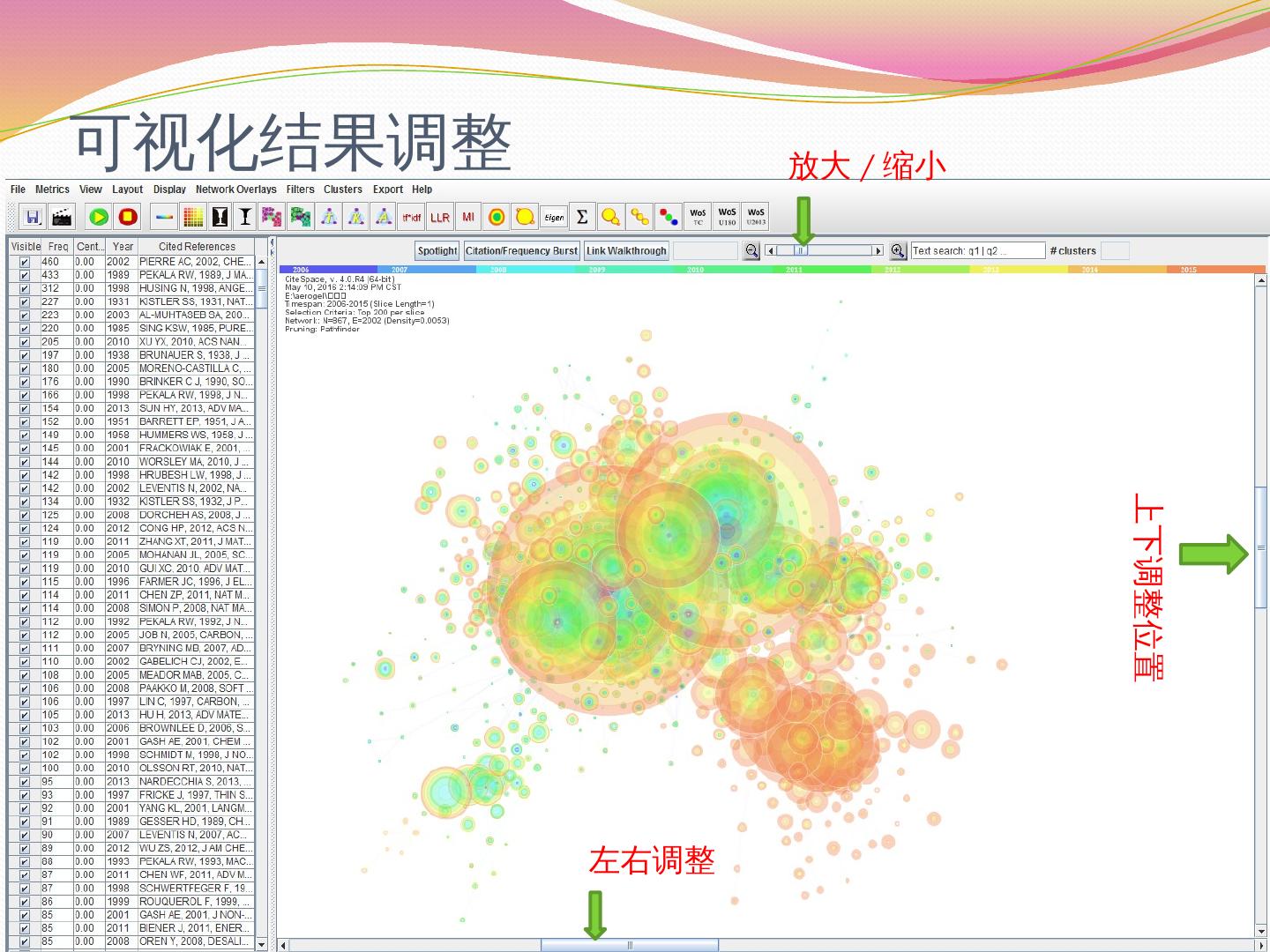Viewport: 1270px width, 952px height.
Task: Click the pink cluster blocks icon
Action: click(273, 217)
